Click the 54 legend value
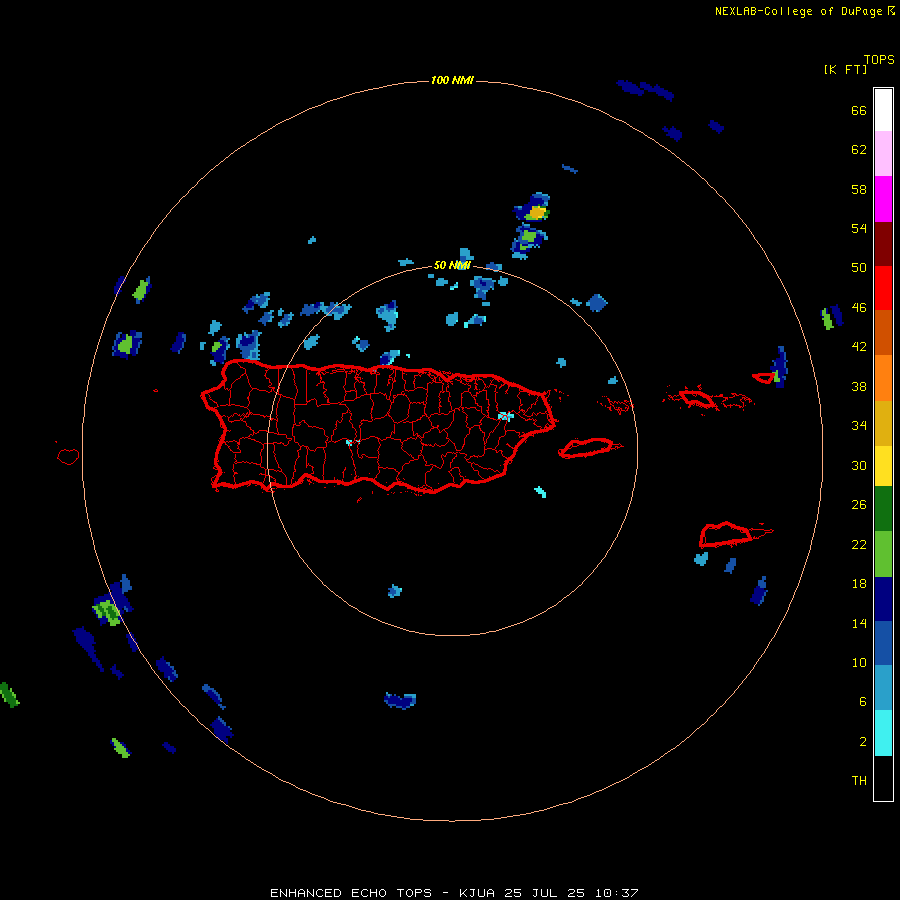Viewport: 900px width, 900px height. pyautogui.click(x=859, y=228)
